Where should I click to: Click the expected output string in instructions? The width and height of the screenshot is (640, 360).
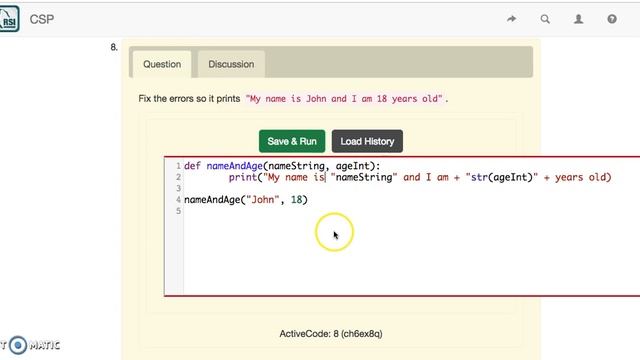point(344,99)
